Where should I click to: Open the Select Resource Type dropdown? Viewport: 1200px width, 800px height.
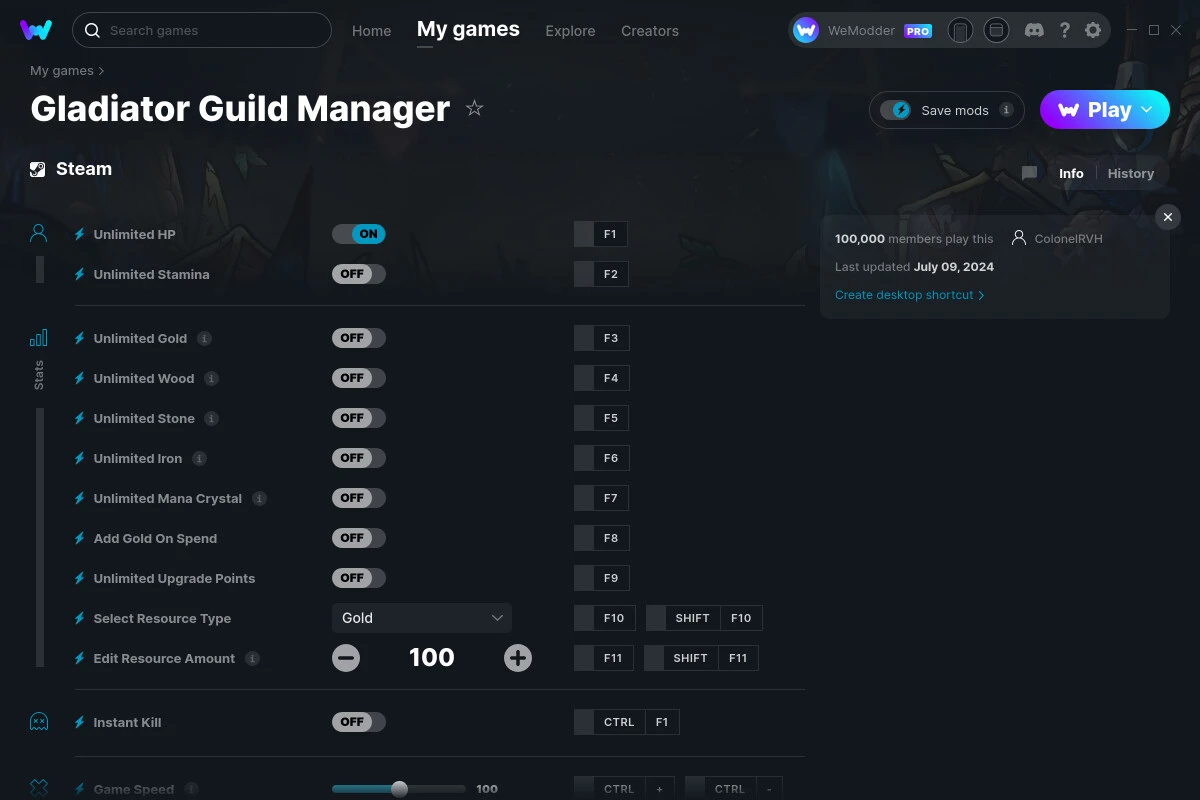[421, 617]
